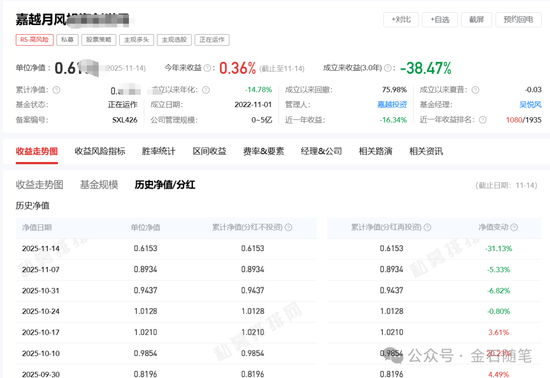
Task: Click the 2025-10-24 date row
Action: pos(41,312)
